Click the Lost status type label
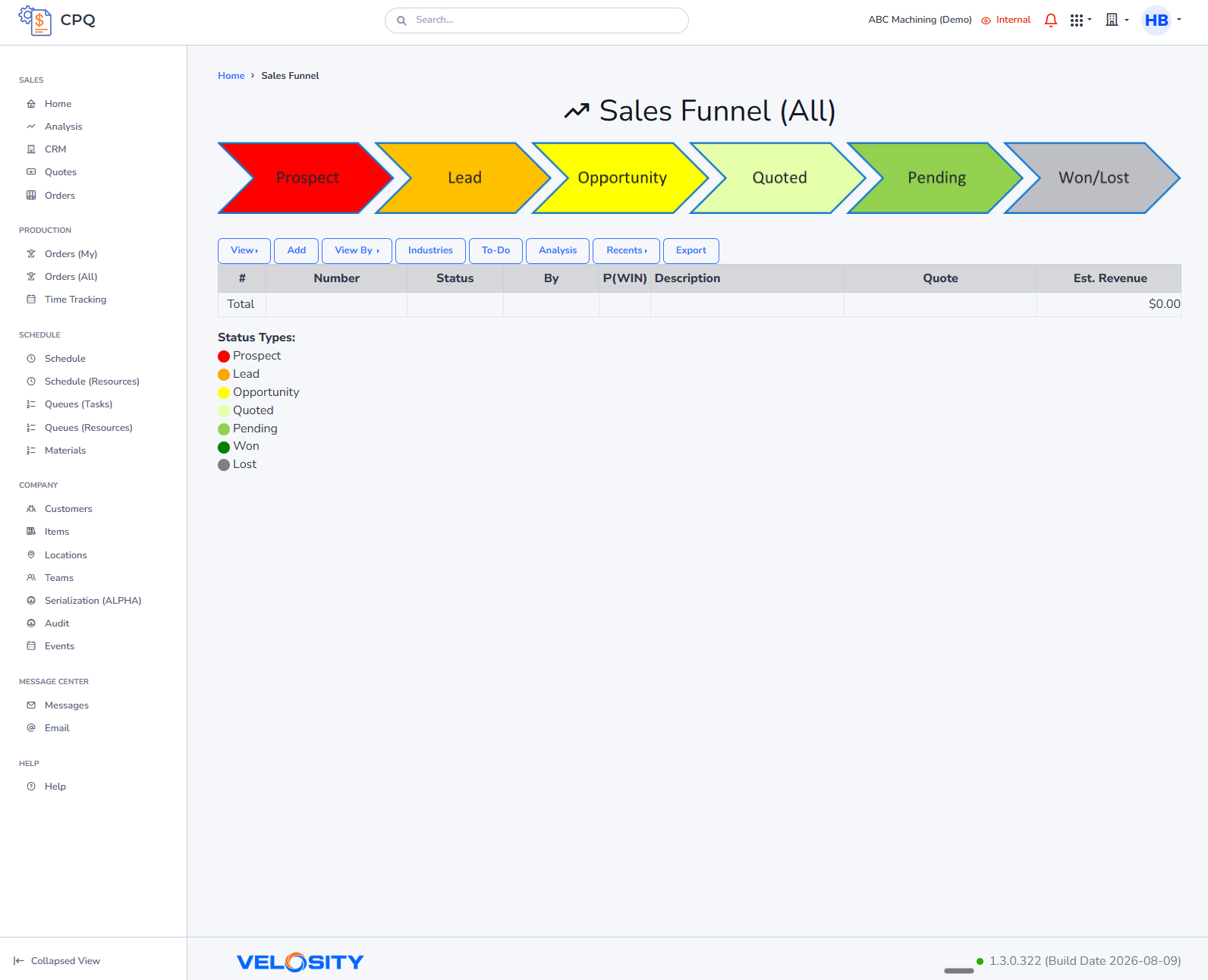 (x=244, y=464)
